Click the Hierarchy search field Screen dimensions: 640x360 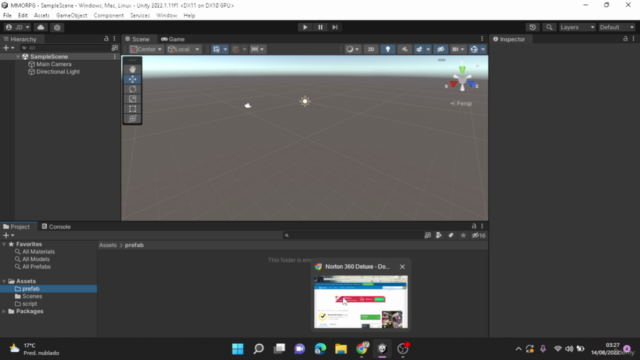click(64, 48)
